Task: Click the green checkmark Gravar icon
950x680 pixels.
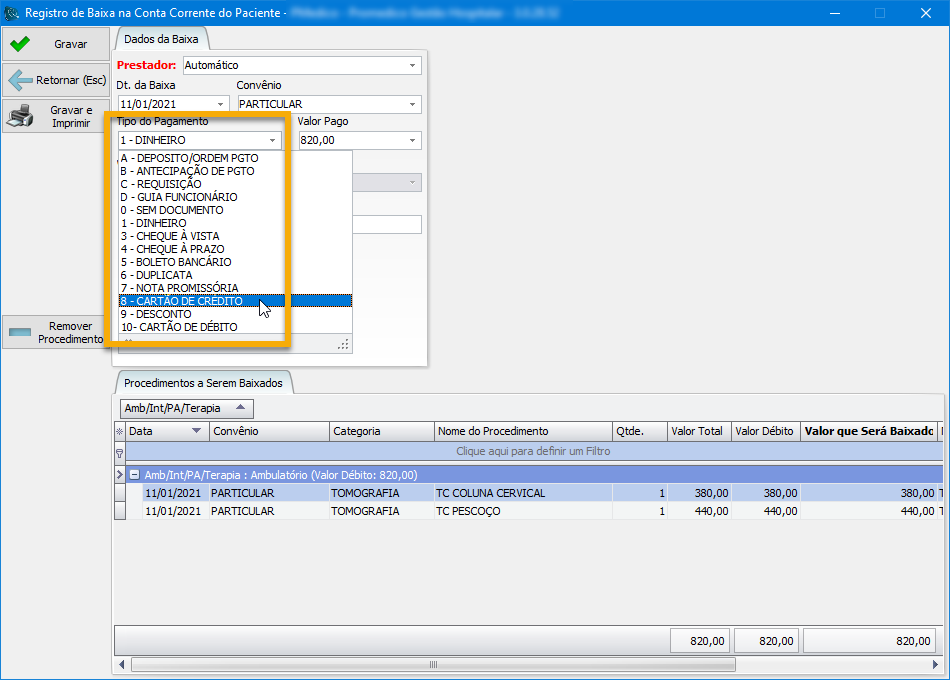Action: click(20, 44)
